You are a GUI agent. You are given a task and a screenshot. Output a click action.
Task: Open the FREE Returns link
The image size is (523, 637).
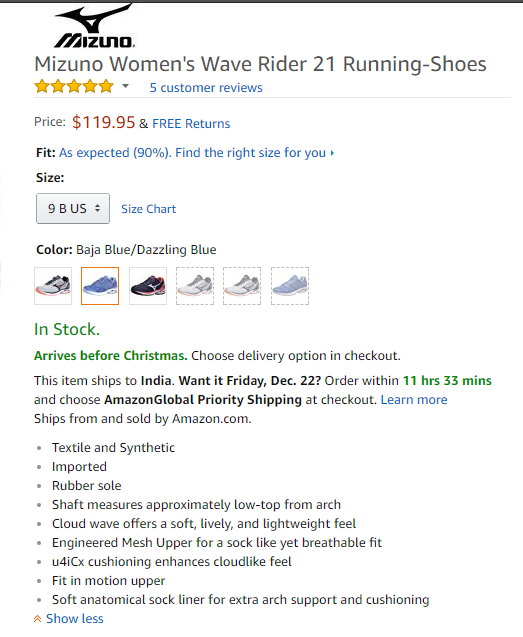tap(191, 124)
